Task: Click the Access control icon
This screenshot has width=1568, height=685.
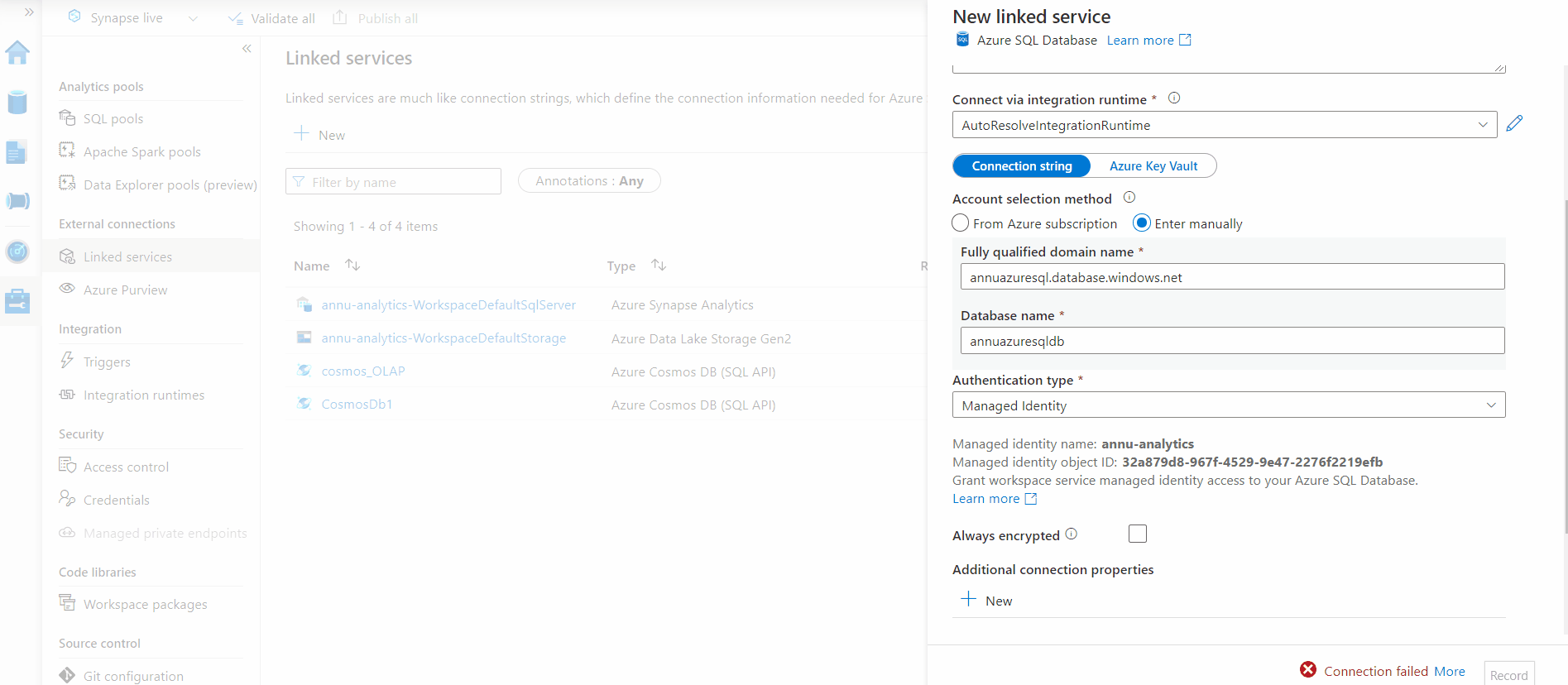Action: pos(67,465)
